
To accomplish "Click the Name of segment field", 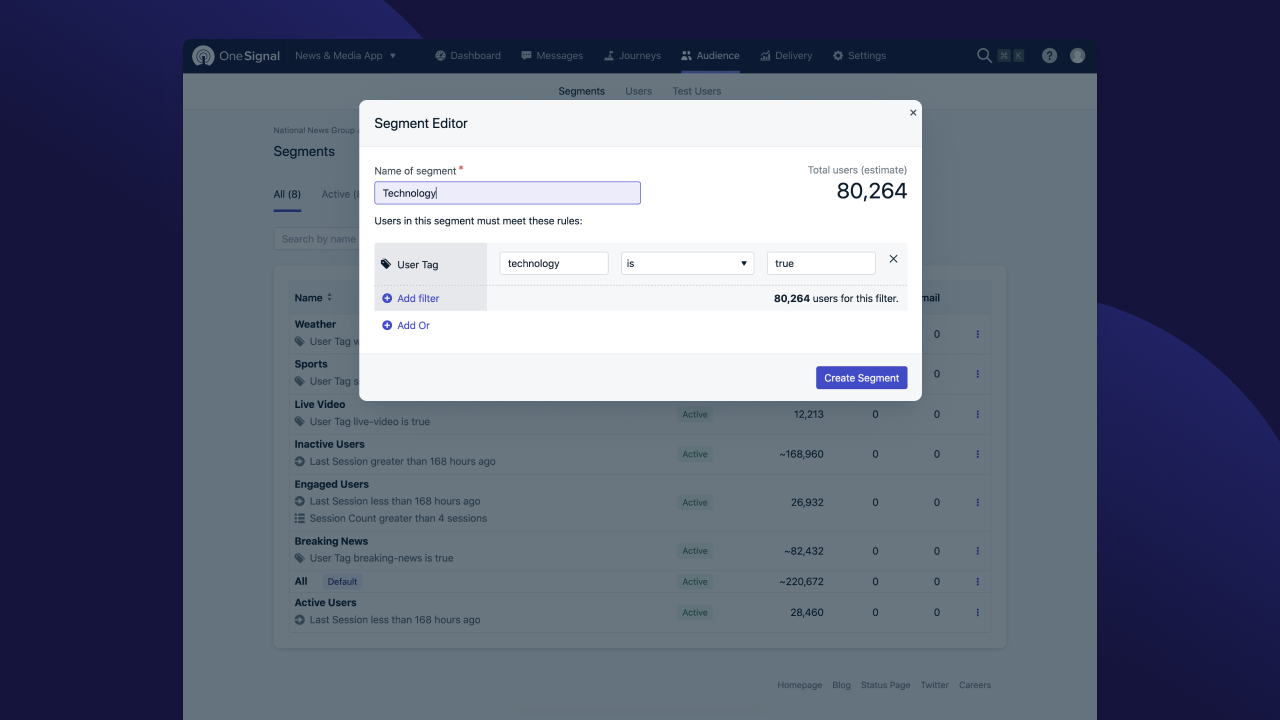I will [507, 193].
